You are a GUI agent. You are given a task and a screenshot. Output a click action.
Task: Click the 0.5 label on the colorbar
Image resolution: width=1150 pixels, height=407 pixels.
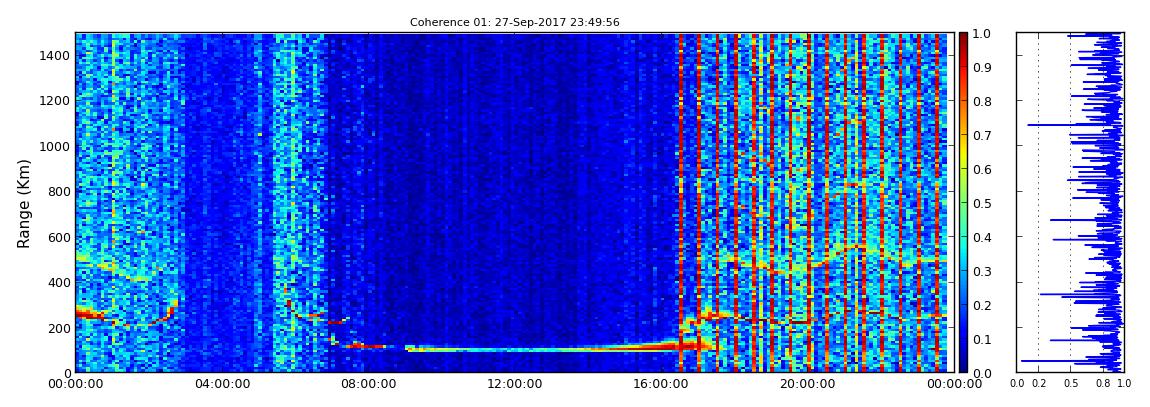[x=982, y=203]
